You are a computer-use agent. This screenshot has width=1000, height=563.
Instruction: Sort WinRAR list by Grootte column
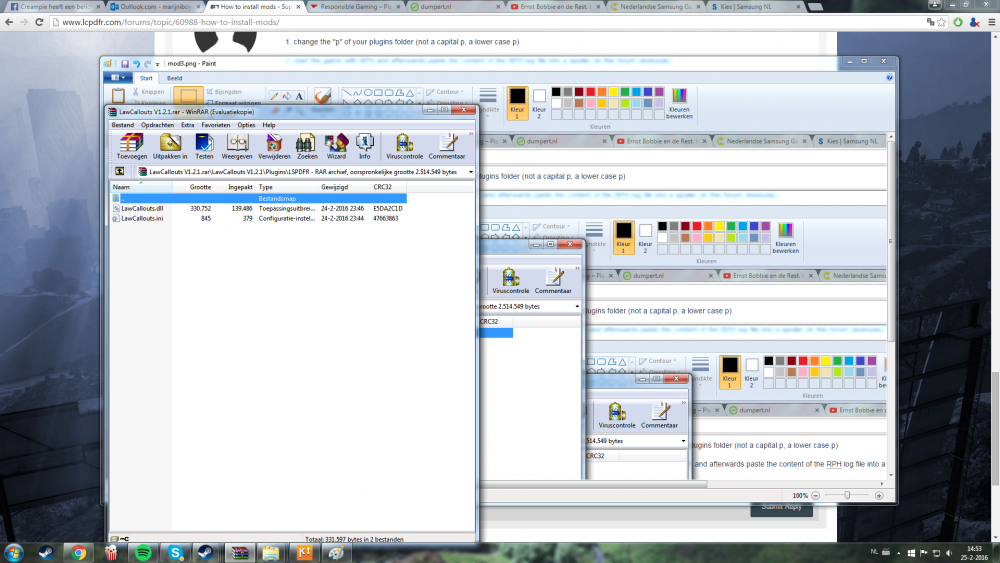[193, 187]
